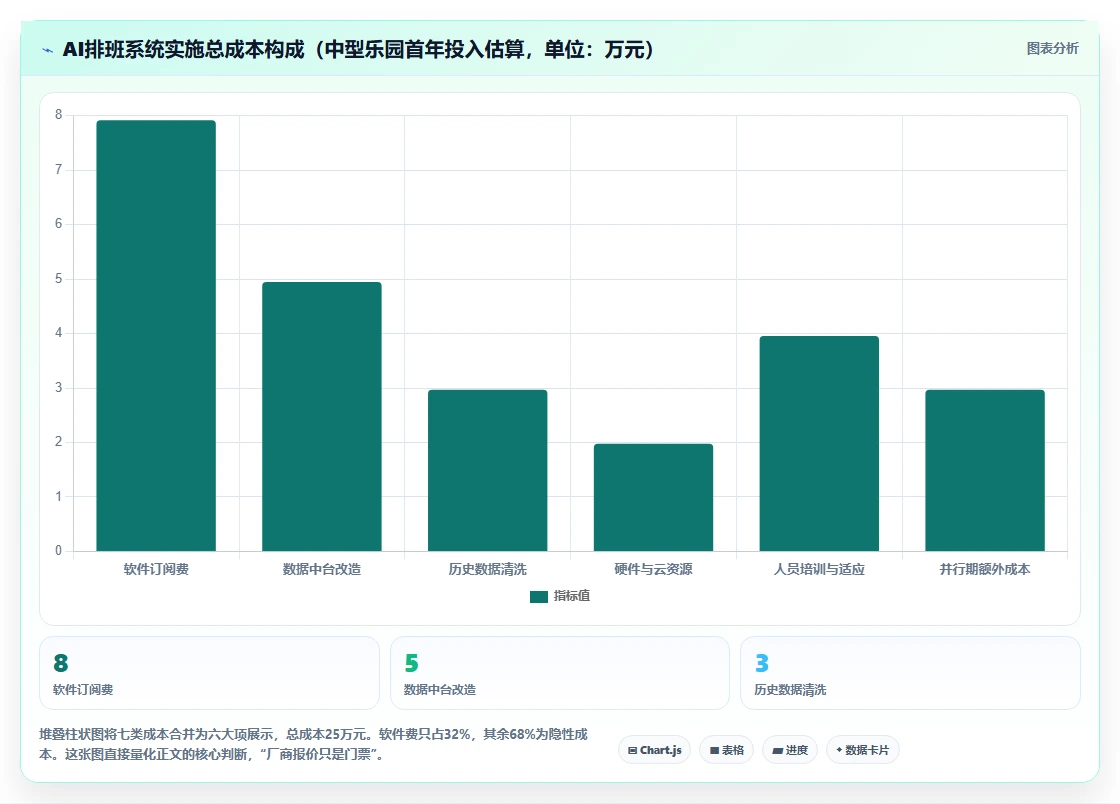
Task: Select the 并行期额外成本 bar
Action: 985,471
